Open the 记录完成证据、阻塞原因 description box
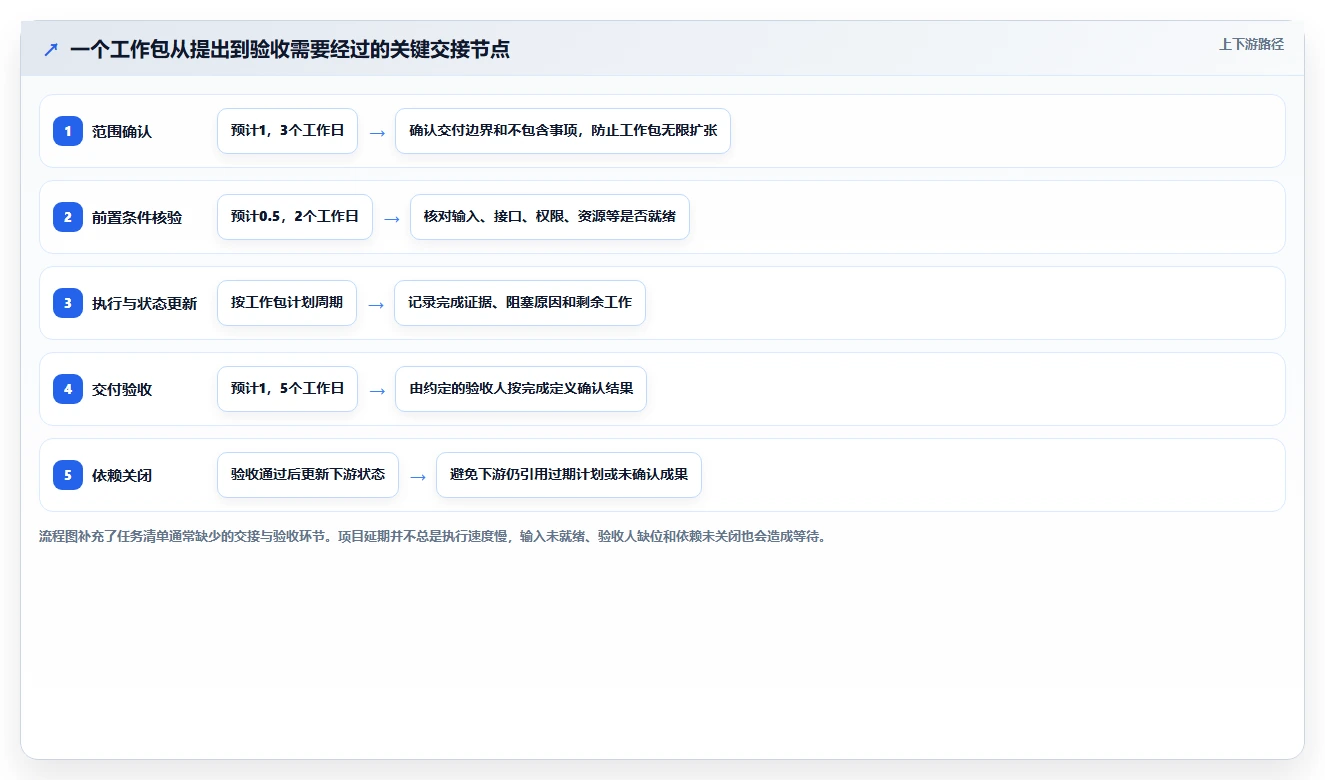The width and height of the screenshot is (1325, 780). 520,303
